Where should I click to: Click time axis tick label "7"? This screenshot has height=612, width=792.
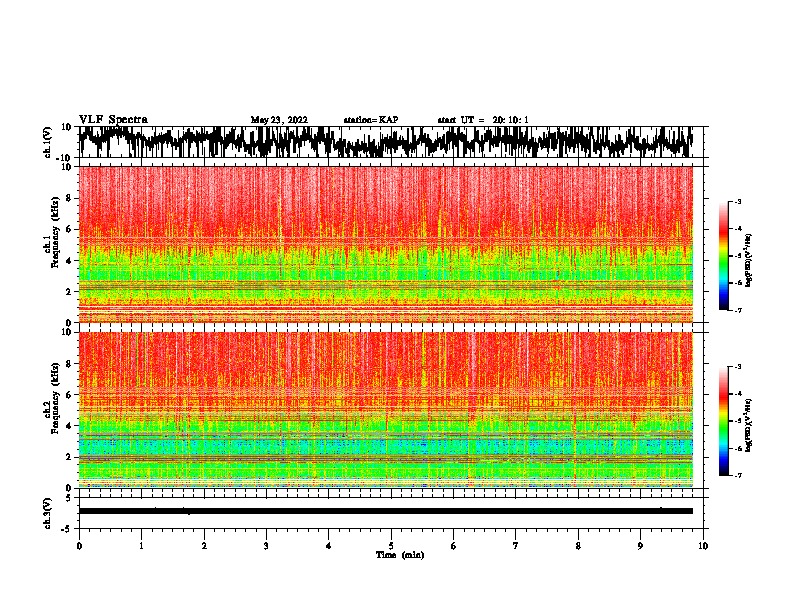pos(516,546)
